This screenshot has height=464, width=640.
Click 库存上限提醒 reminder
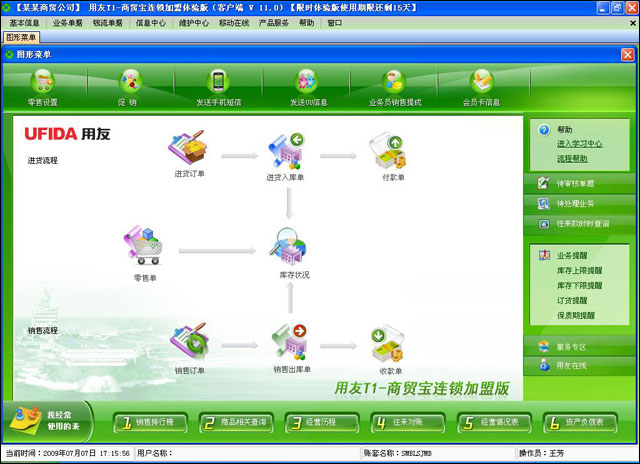580,271
